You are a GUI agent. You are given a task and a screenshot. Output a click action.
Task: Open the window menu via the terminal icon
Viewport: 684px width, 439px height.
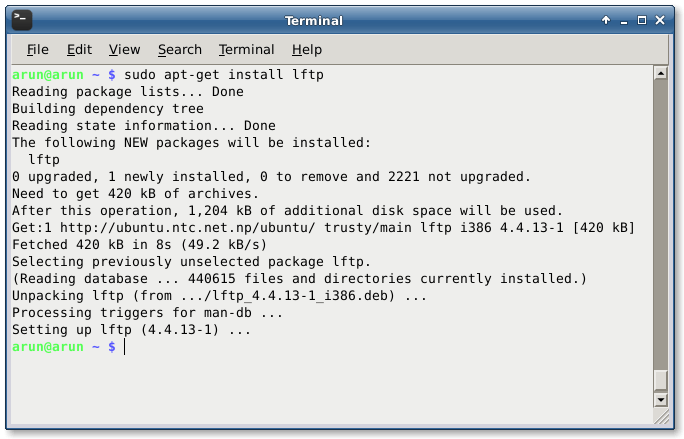(x=20, y=20)
